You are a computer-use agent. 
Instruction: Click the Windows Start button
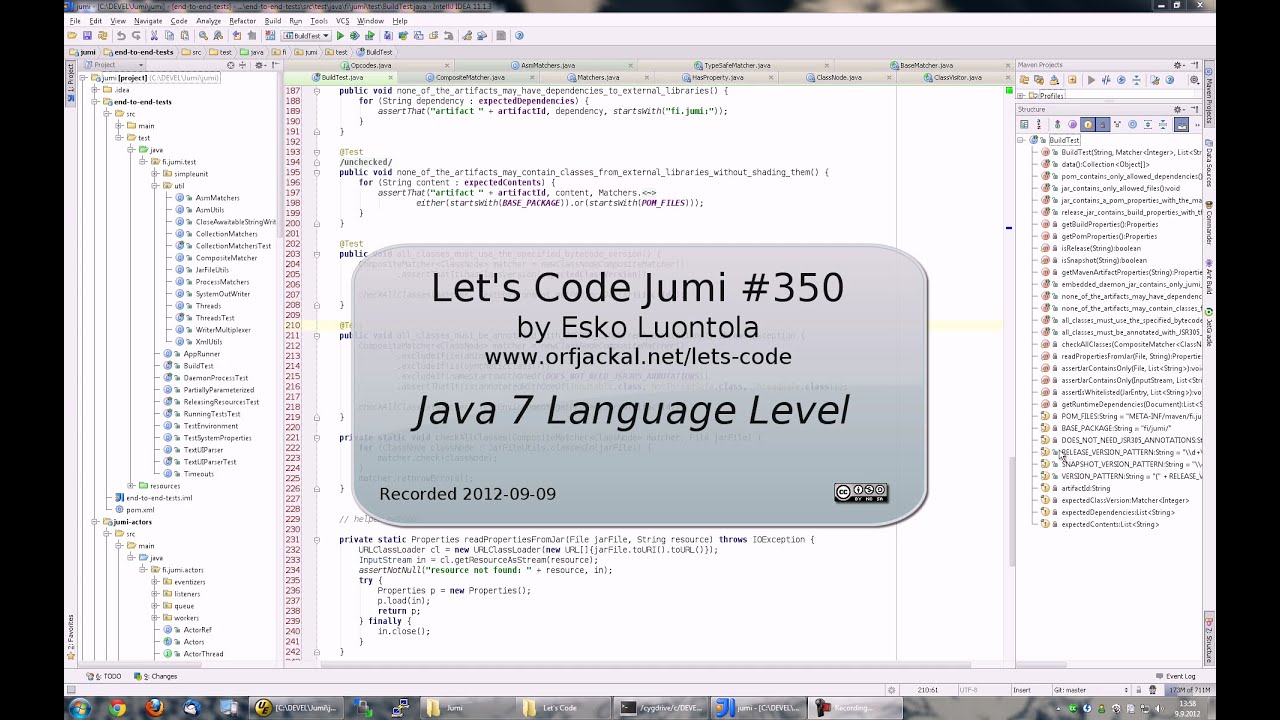(x=80, y=708)
